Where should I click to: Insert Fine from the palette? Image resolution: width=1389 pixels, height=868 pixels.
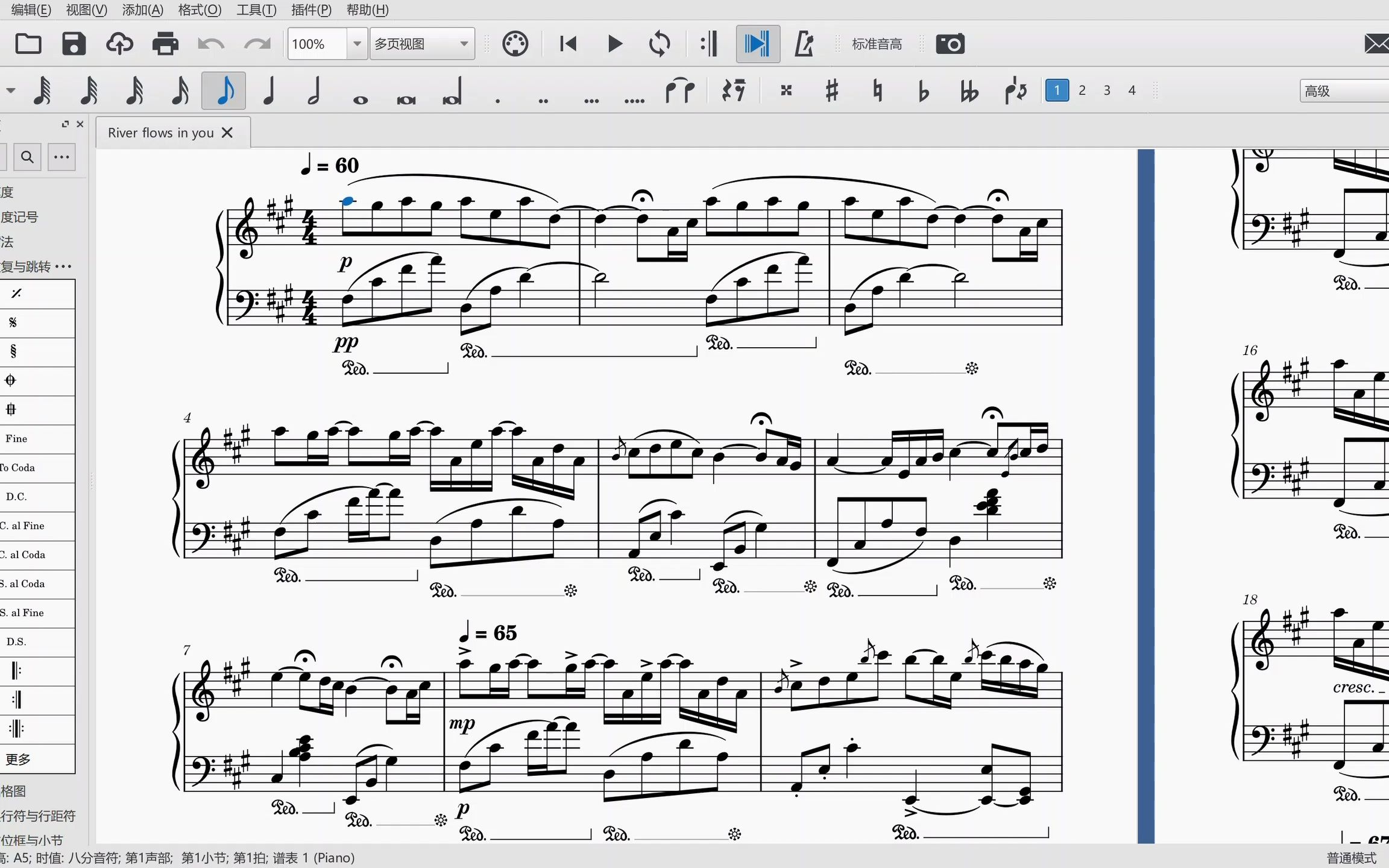click(x=37, y=439)
